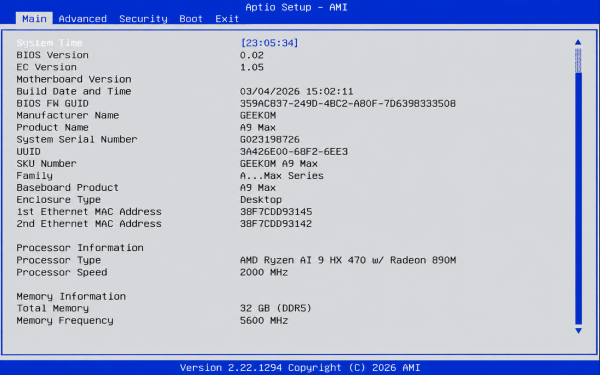
Task: Click the Motherboard Version label
Action: coord(74,79)
